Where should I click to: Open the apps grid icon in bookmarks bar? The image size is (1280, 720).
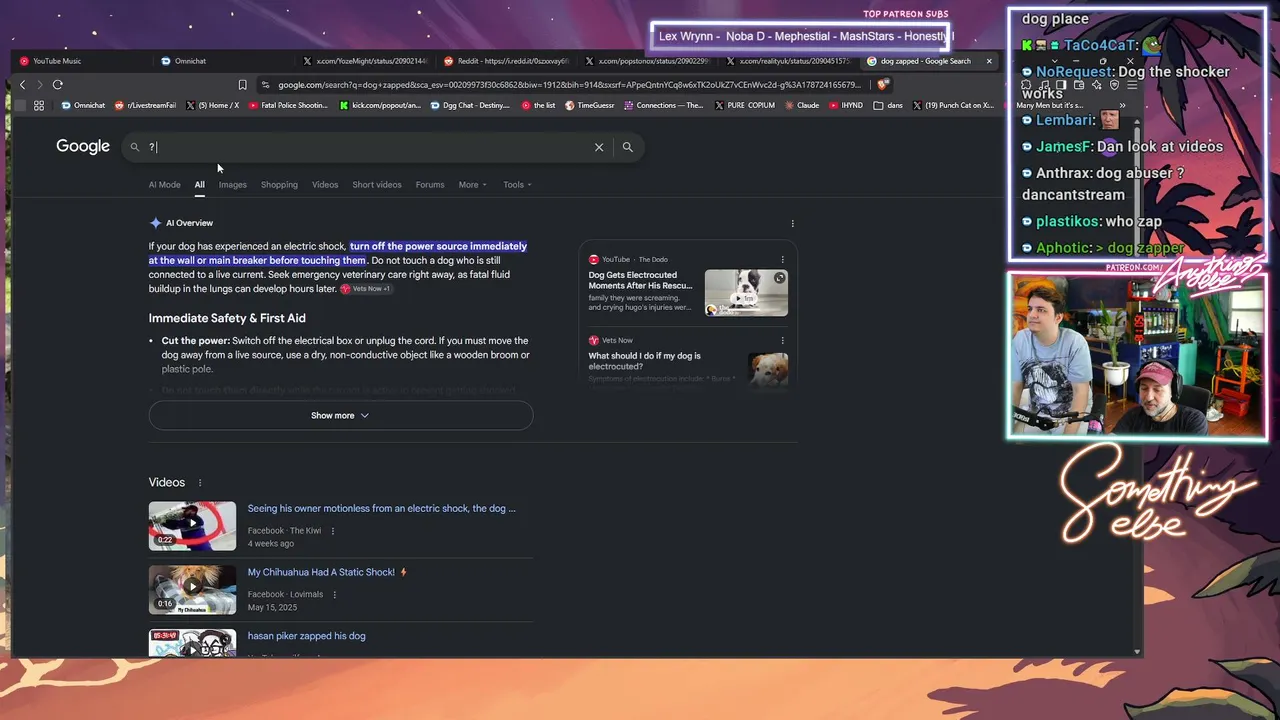pyautogui.click(x=39, y=105)
